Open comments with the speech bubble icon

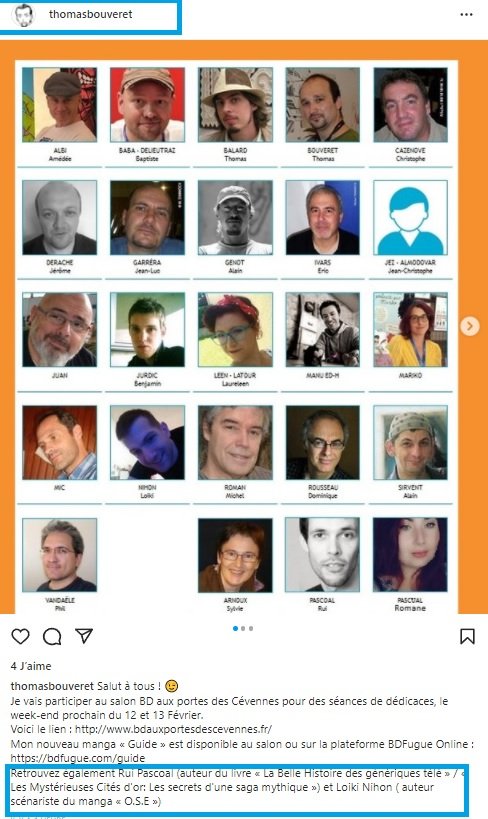[x=52, y=636]
